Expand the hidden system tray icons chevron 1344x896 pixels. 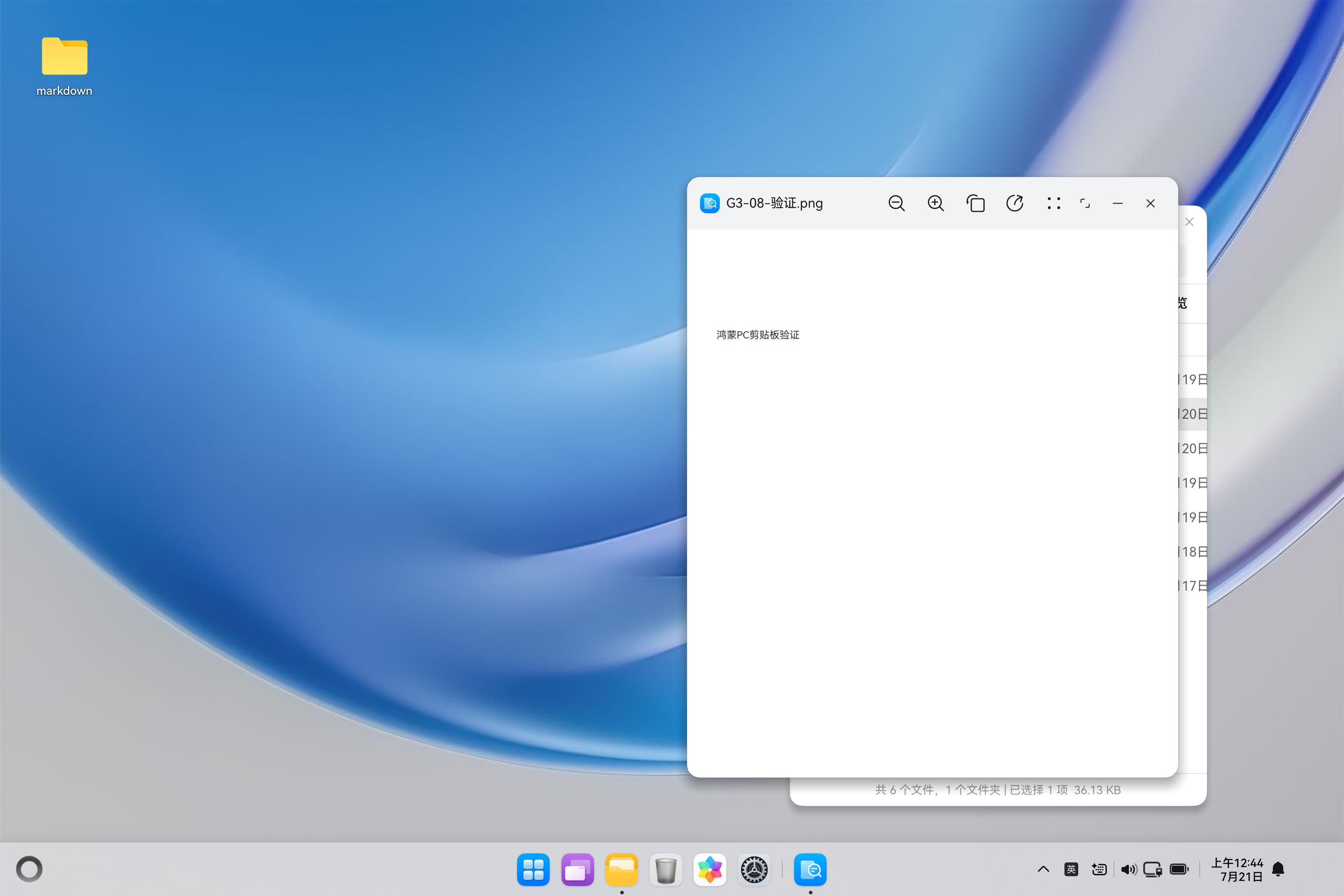click(x=1043, y=870)
